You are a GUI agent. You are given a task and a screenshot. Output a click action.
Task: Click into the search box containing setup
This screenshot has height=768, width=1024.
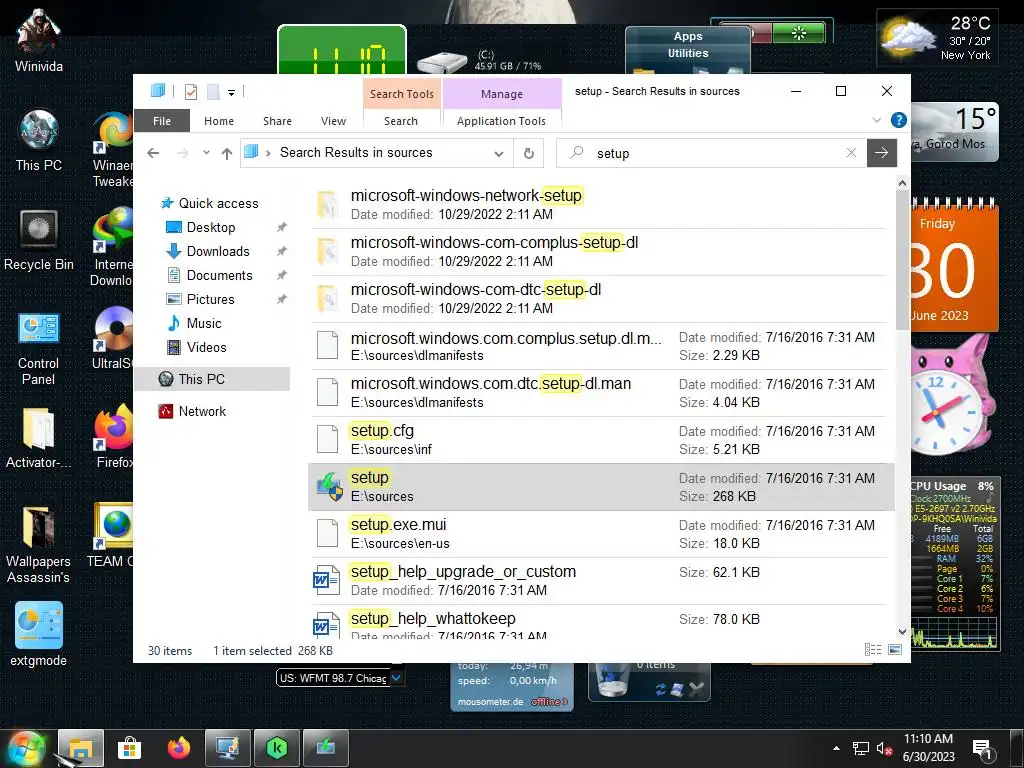(x=712, y=153)
